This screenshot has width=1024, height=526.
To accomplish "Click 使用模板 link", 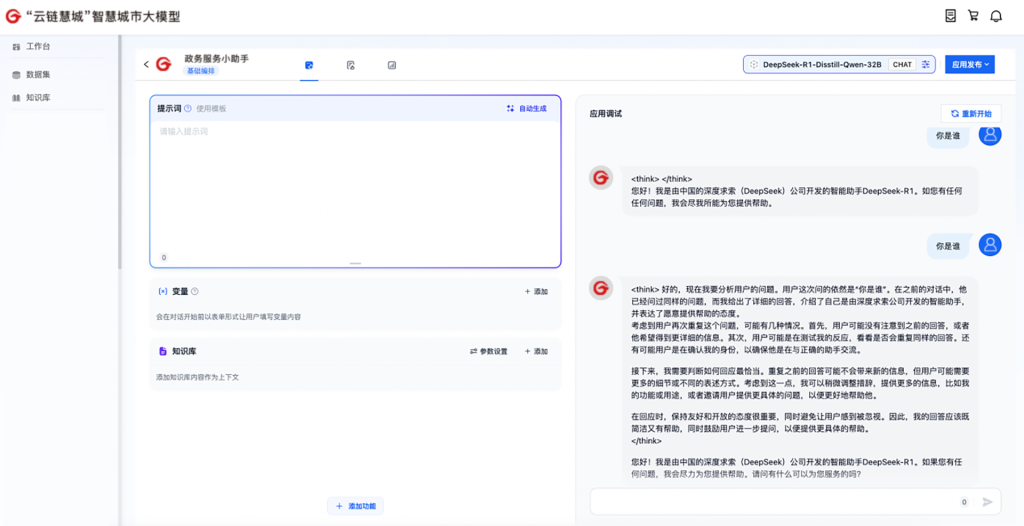I will [x=211, y=108].
